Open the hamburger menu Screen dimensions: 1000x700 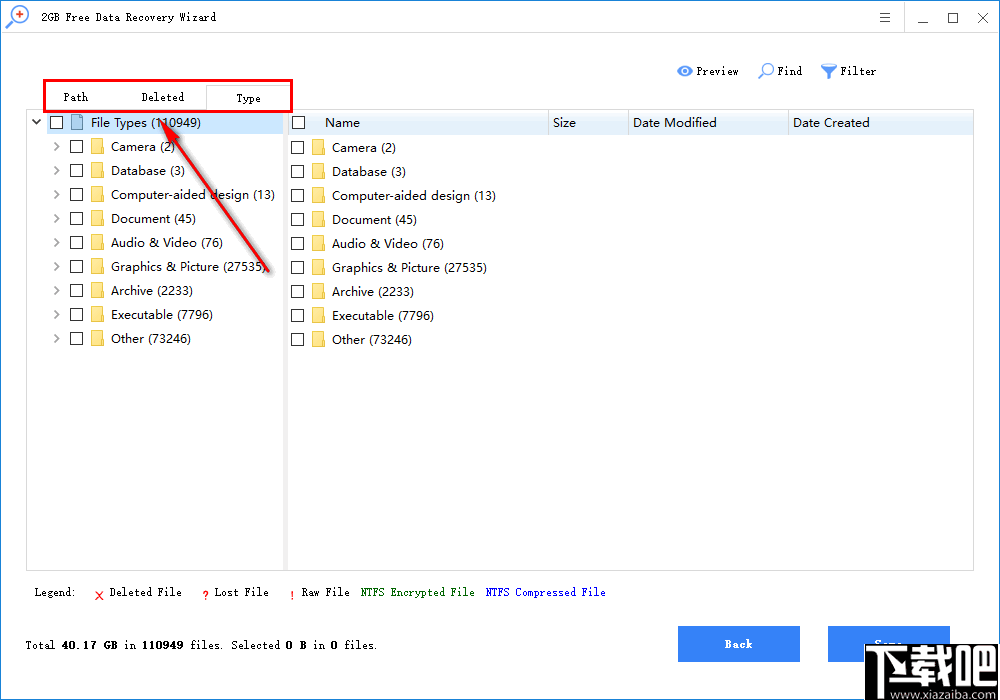[x=884, y=17]
